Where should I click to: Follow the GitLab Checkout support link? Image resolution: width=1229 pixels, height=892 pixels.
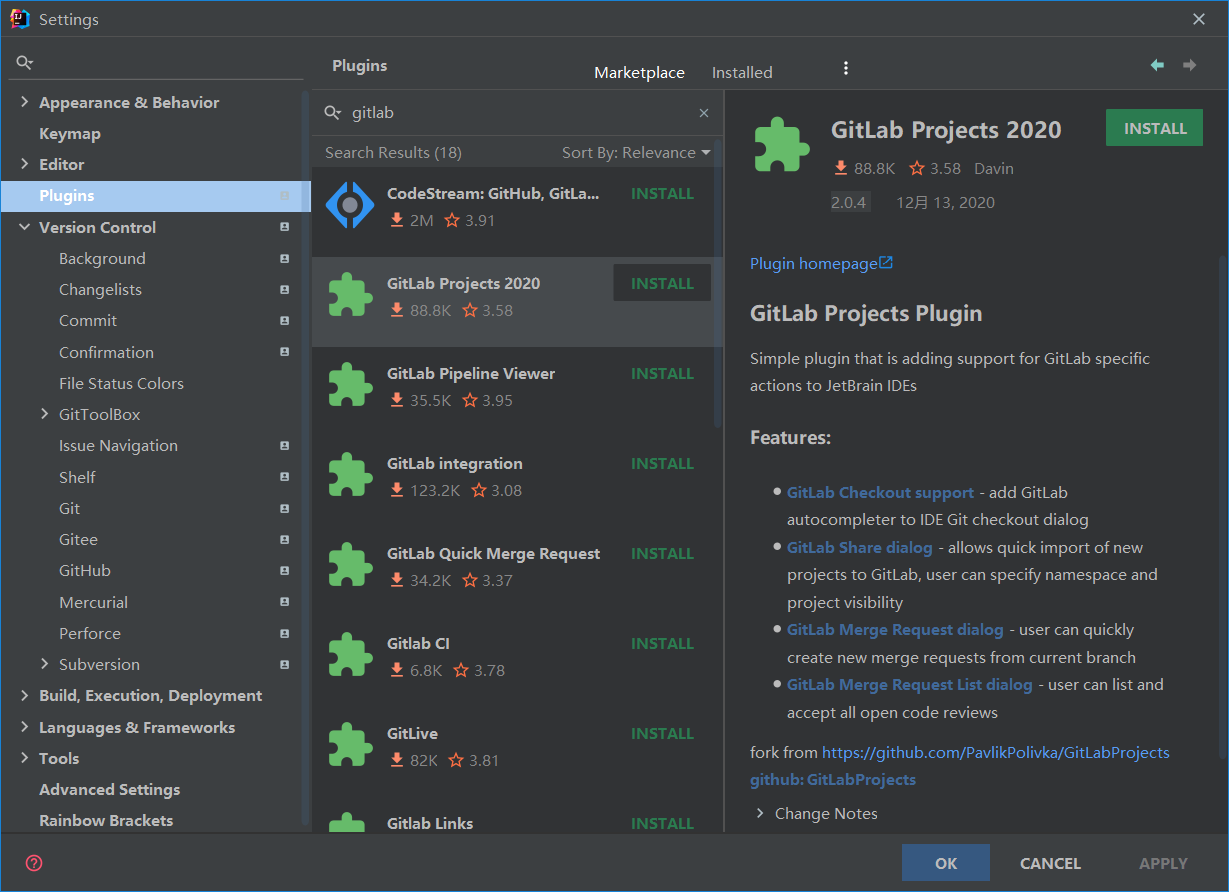(880, 492)
